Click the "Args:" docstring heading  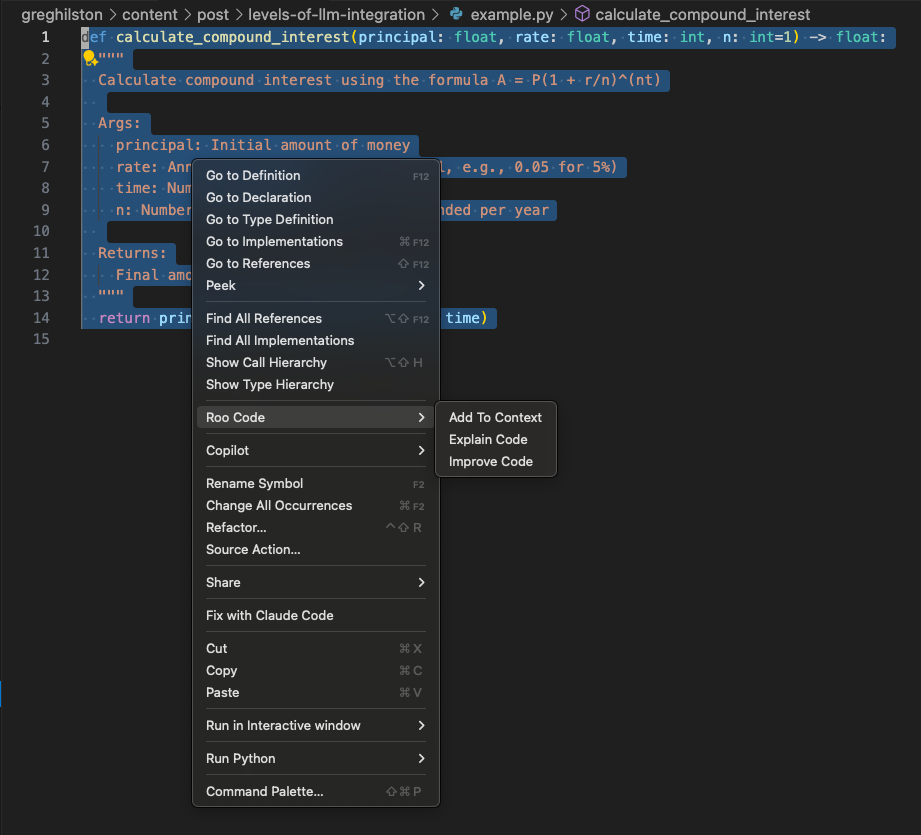(119, 123)
